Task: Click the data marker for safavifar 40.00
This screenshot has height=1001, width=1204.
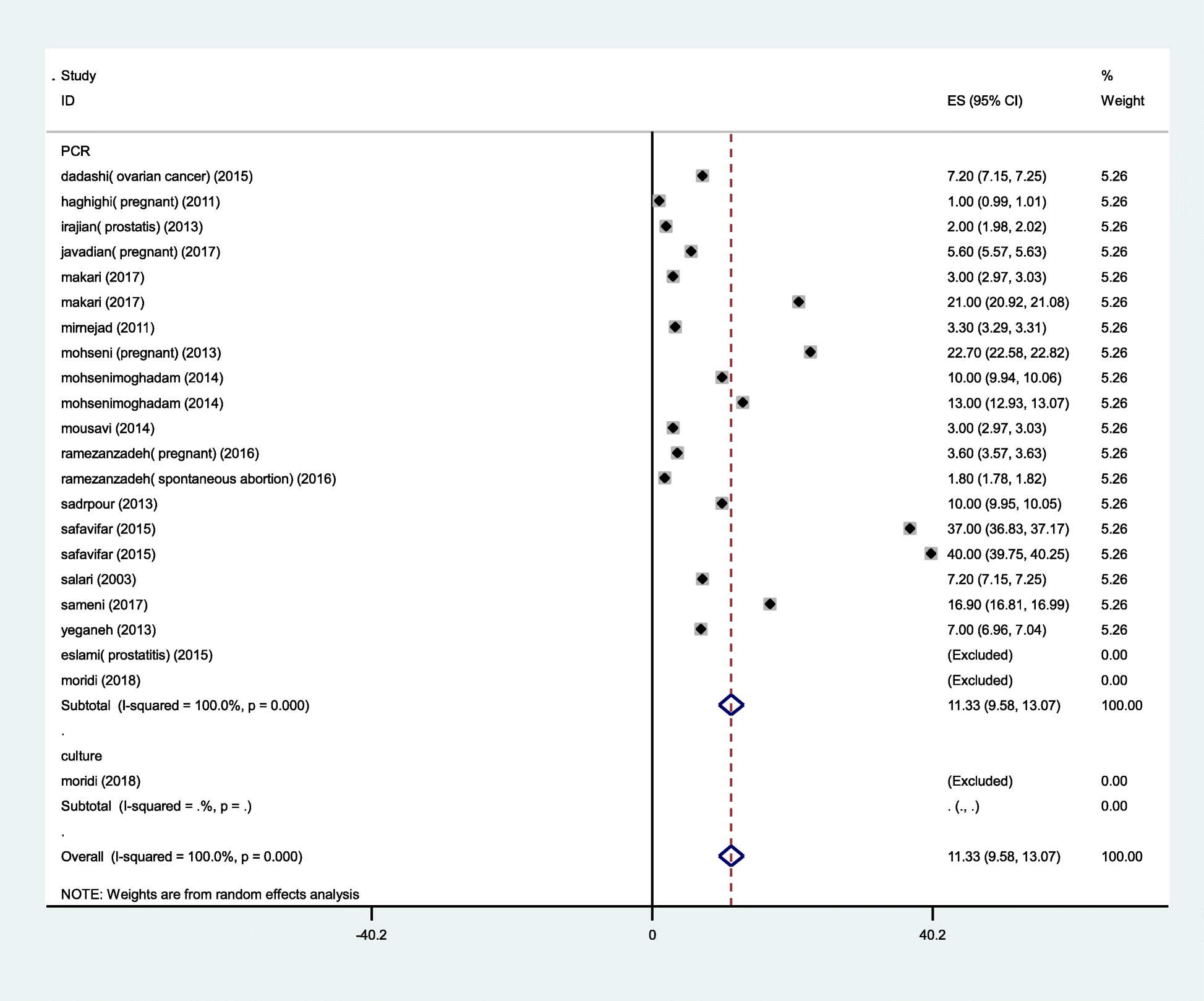Action: pos(931,554)
